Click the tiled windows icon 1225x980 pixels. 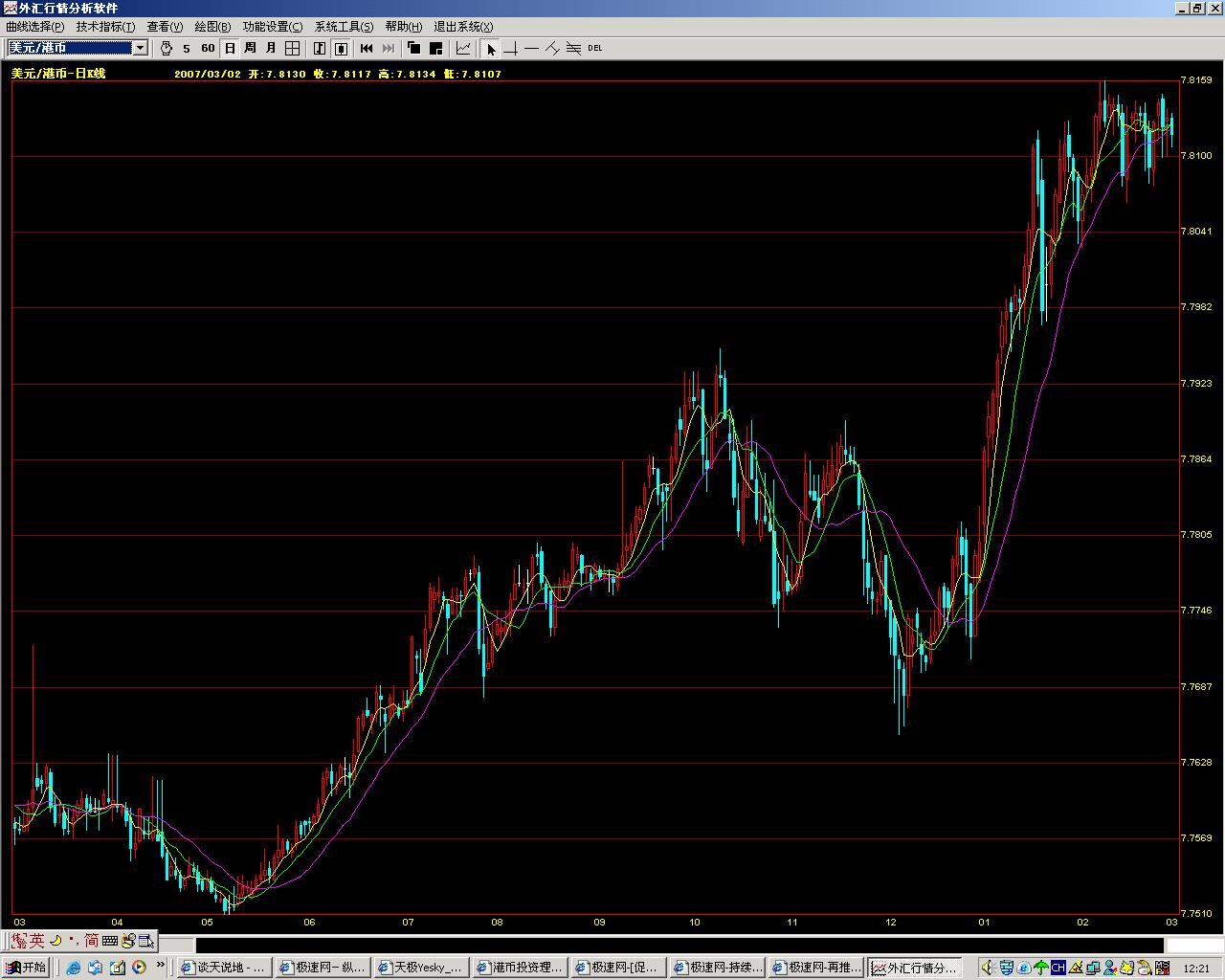(x=435, y=48)
